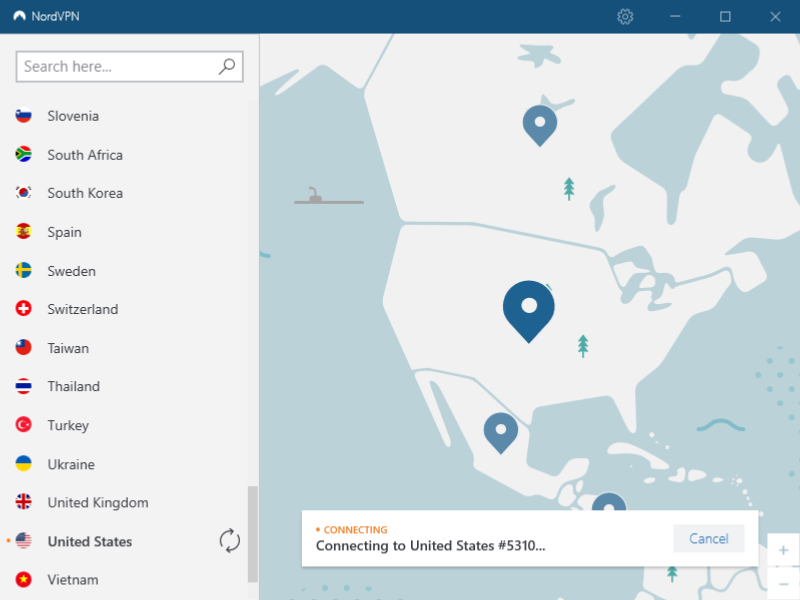This screenshot has height=600, width=800.
Task: Click the Switzerland flag icon
Action: click(23, 309)
